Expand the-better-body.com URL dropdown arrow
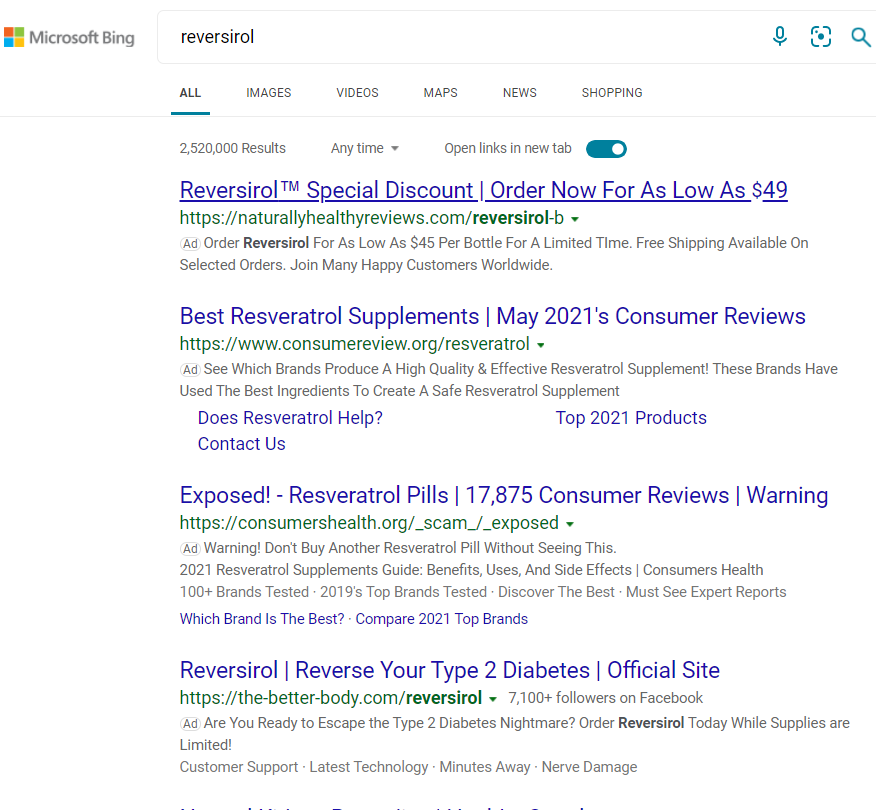Image resolution: width=876 pixels, height=810 pixels. click(493, 699)
